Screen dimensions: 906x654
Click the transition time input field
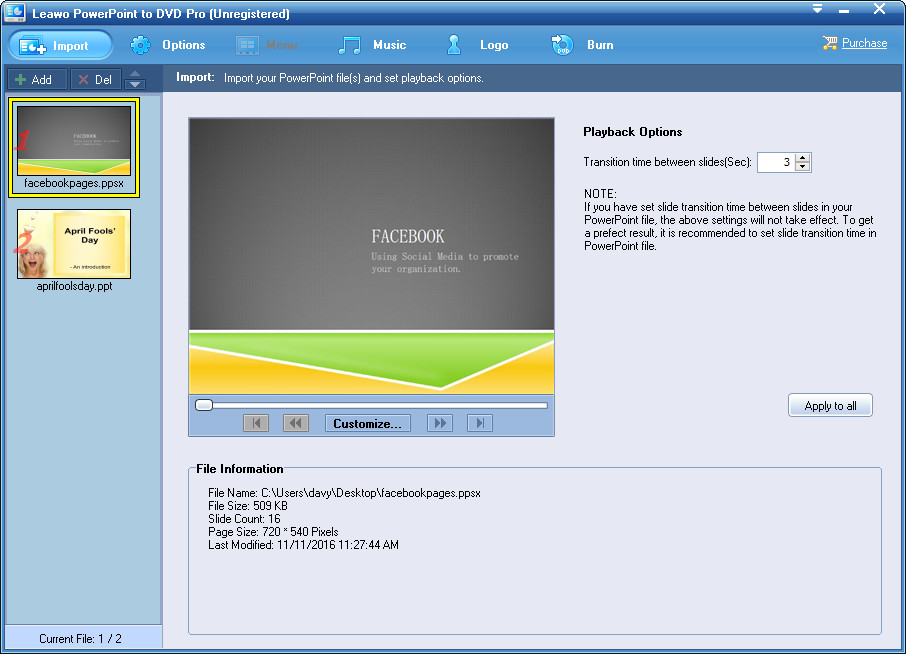pos(776,162)
